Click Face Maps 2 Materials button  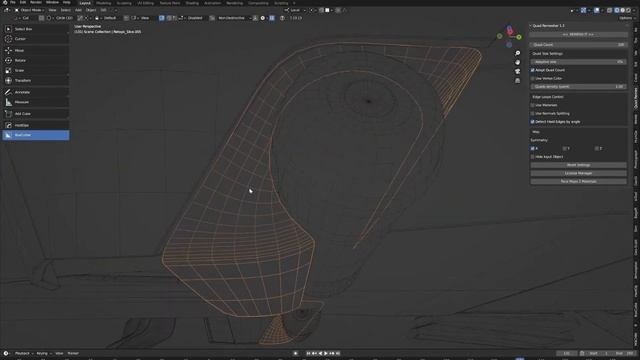click(578, 181)
